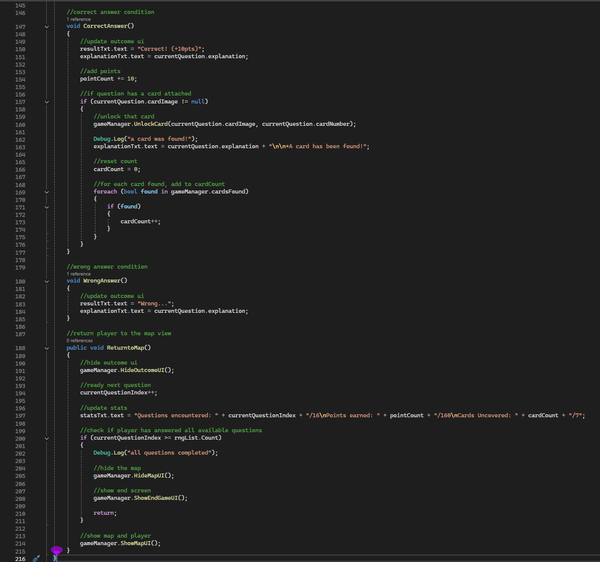Click the UnlockCard method call
600x562 pixels.
tap(151, 124)
